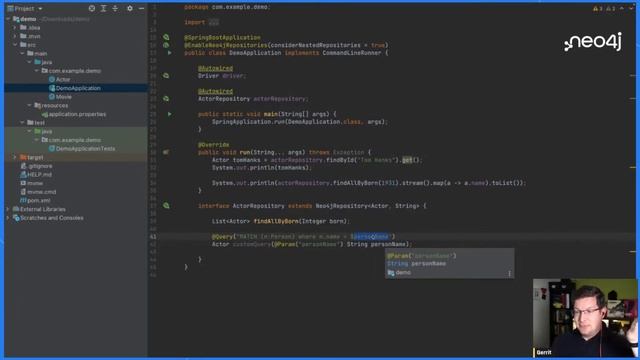Click Expand All in Project panel toolbar
640x360 pixels.
(x=103, y=8)
